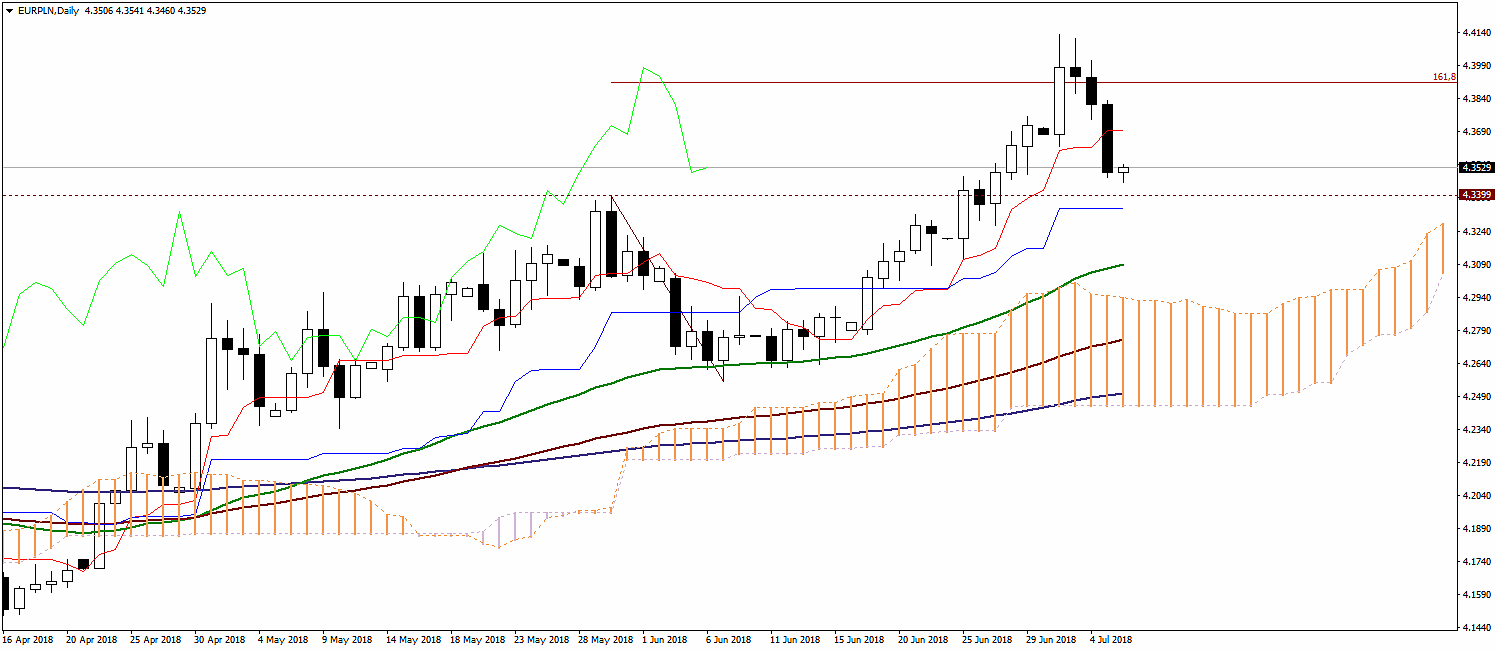Click the 4.1590 price axis label
This screenshot has height=651, width=1497.
(x=1475, y=595)
